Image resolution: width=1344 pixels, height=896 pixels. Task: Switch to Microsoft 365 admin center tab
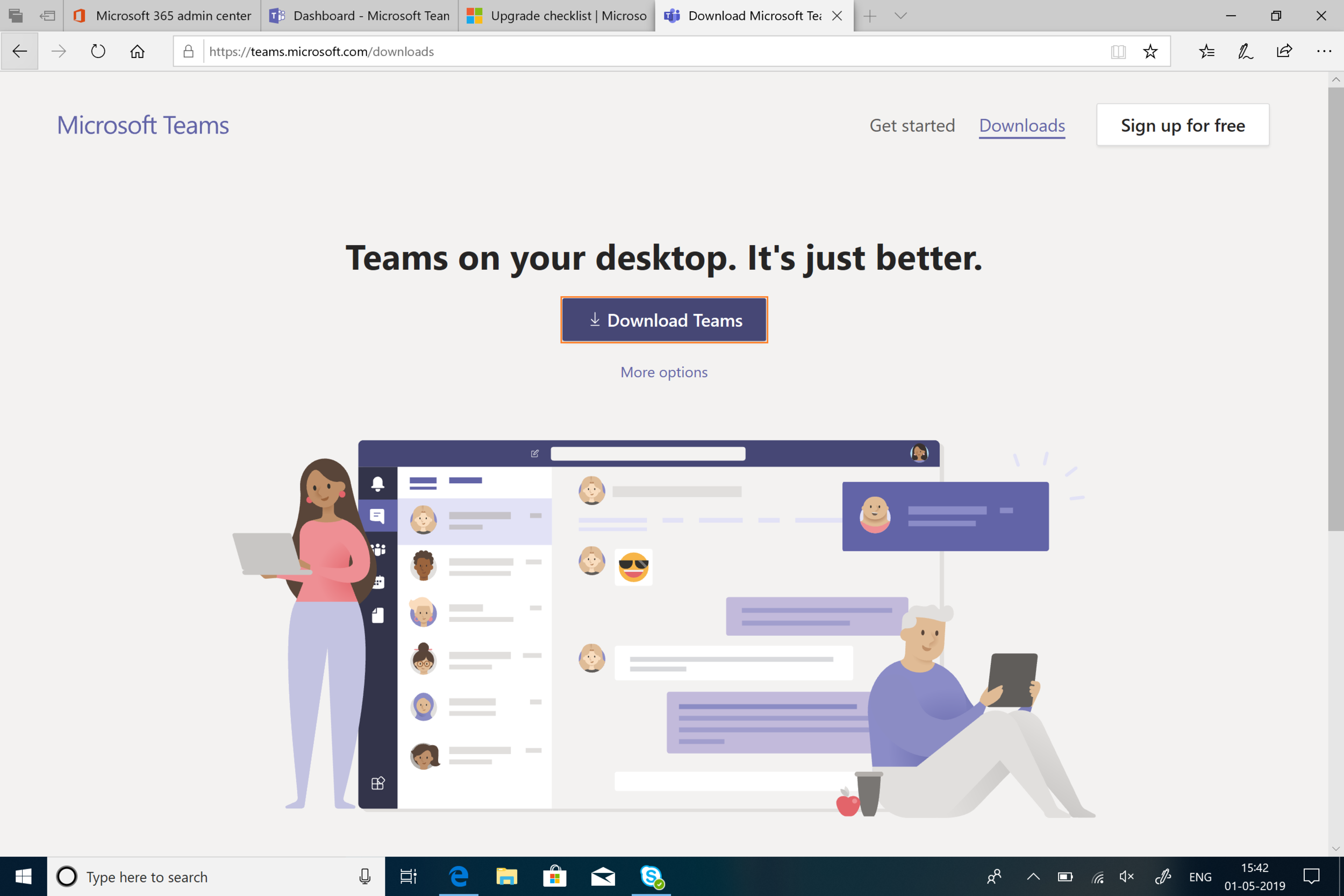162,16
